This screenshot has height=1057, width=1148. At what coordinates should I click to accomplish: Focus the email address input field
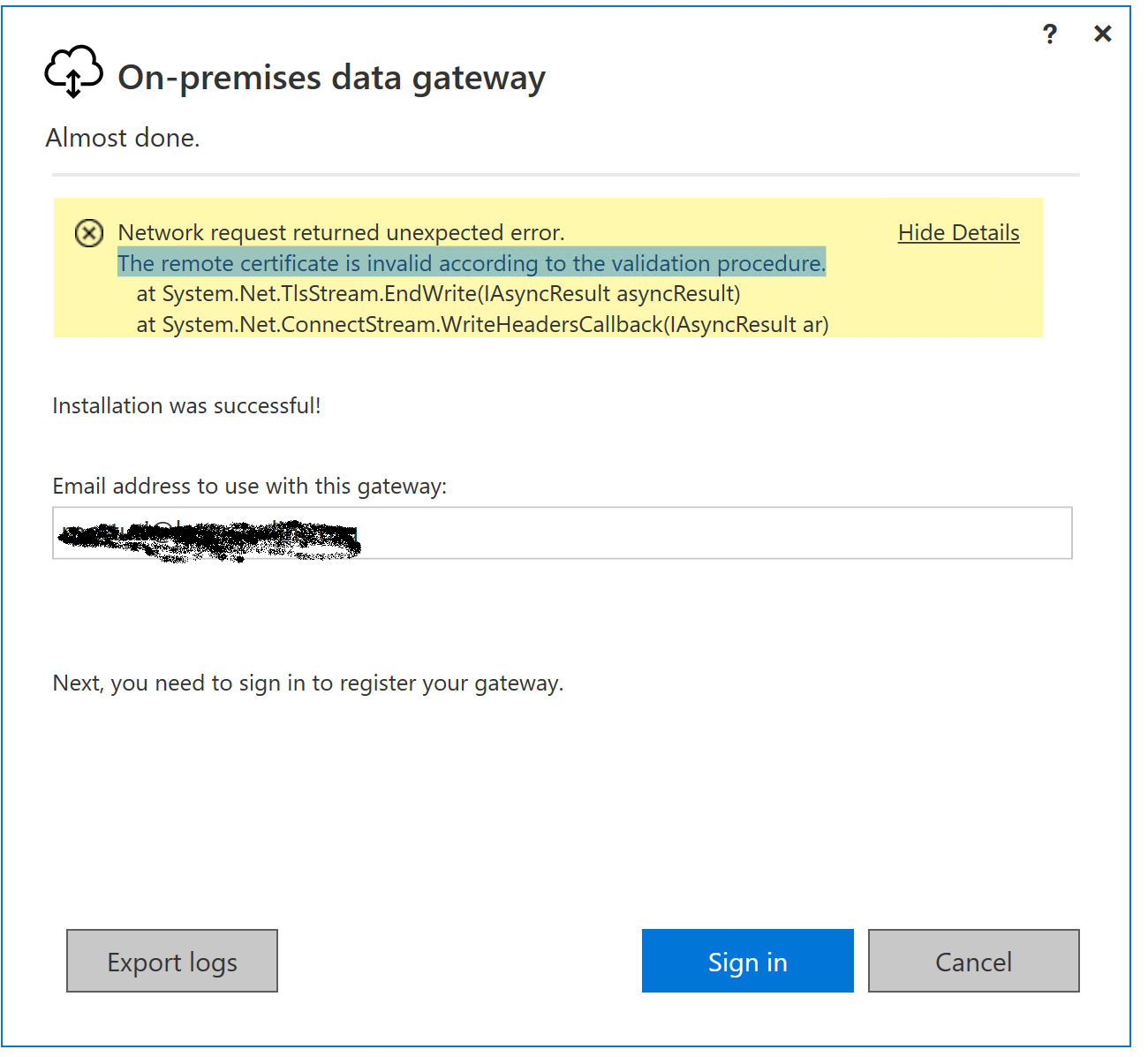click(563, 532)
